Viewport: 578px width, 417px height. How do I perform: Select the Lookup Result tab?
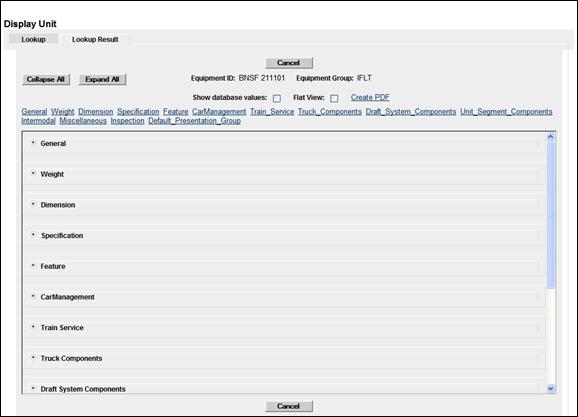tap(95, 39)
